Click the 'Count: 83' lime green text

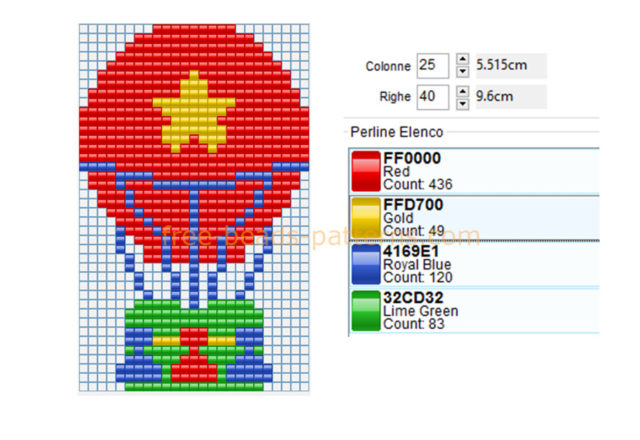coord(413,324)
